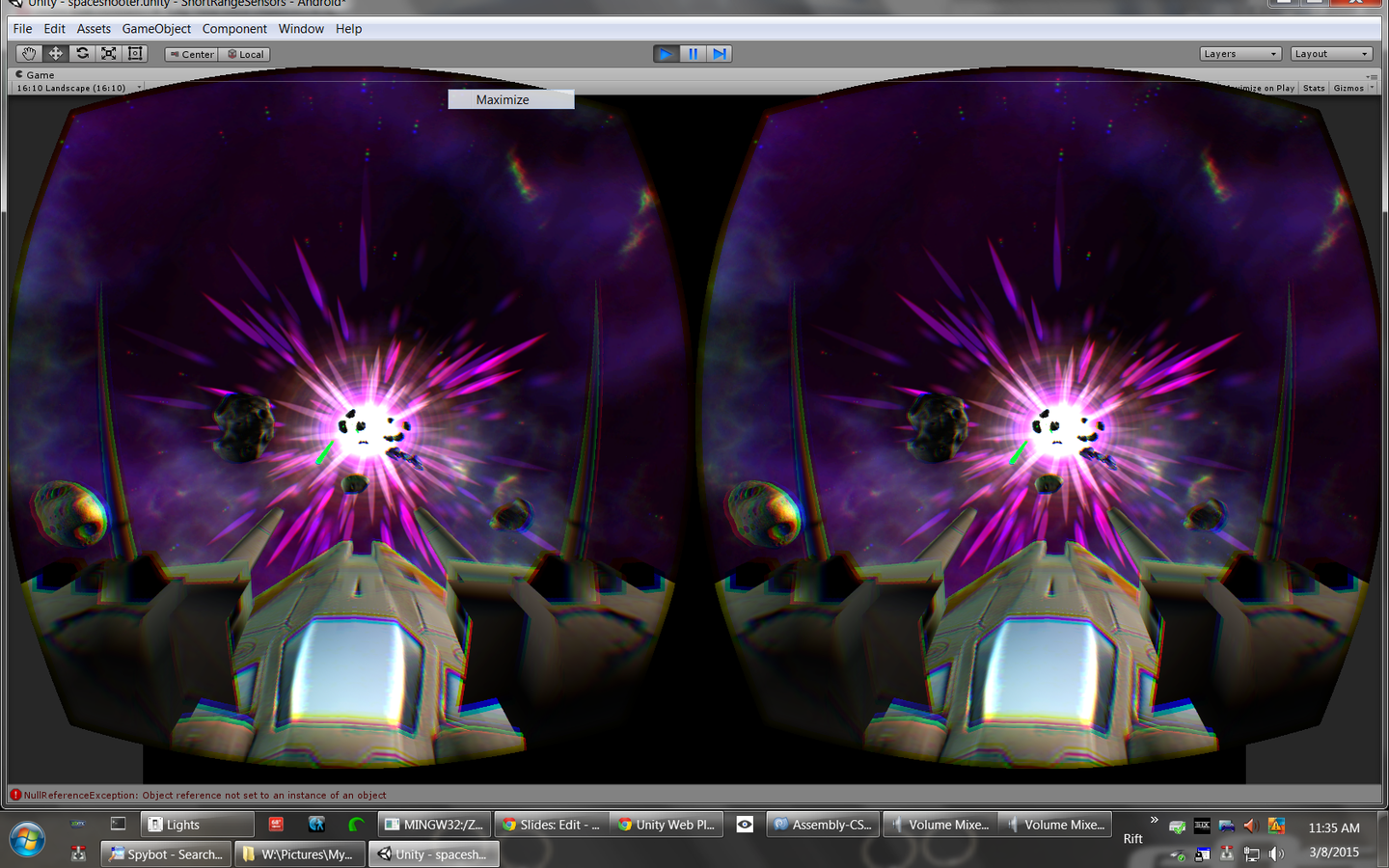Toggle Maximize on Play
Screen dimensions: 1389x868
(1262, 88)
